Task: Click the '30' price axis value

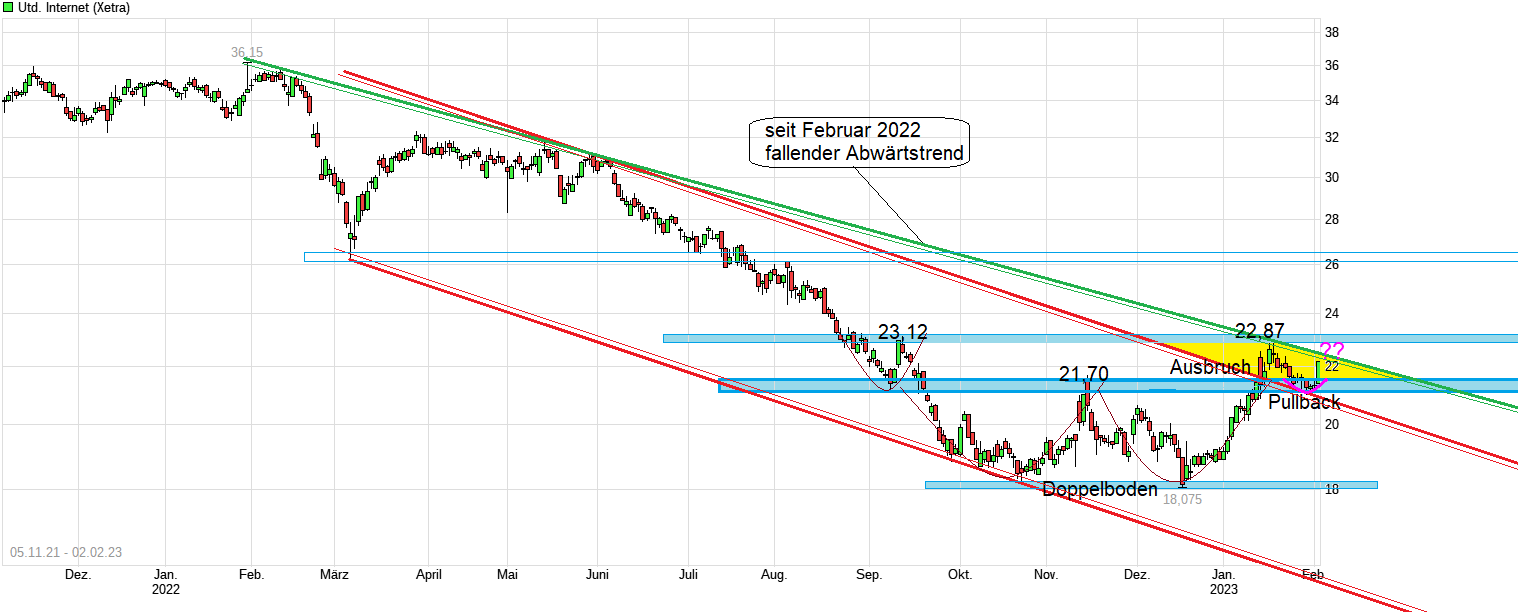Action: tap(1332, 178)
